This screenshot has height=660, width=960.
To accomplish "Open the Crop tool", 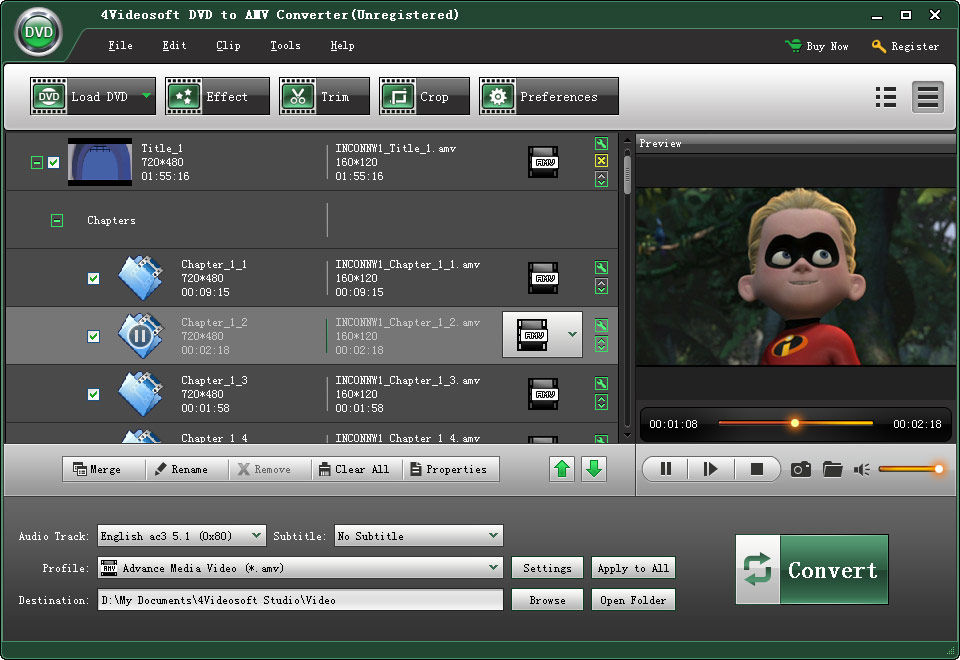I will click(x=424, y=96).
